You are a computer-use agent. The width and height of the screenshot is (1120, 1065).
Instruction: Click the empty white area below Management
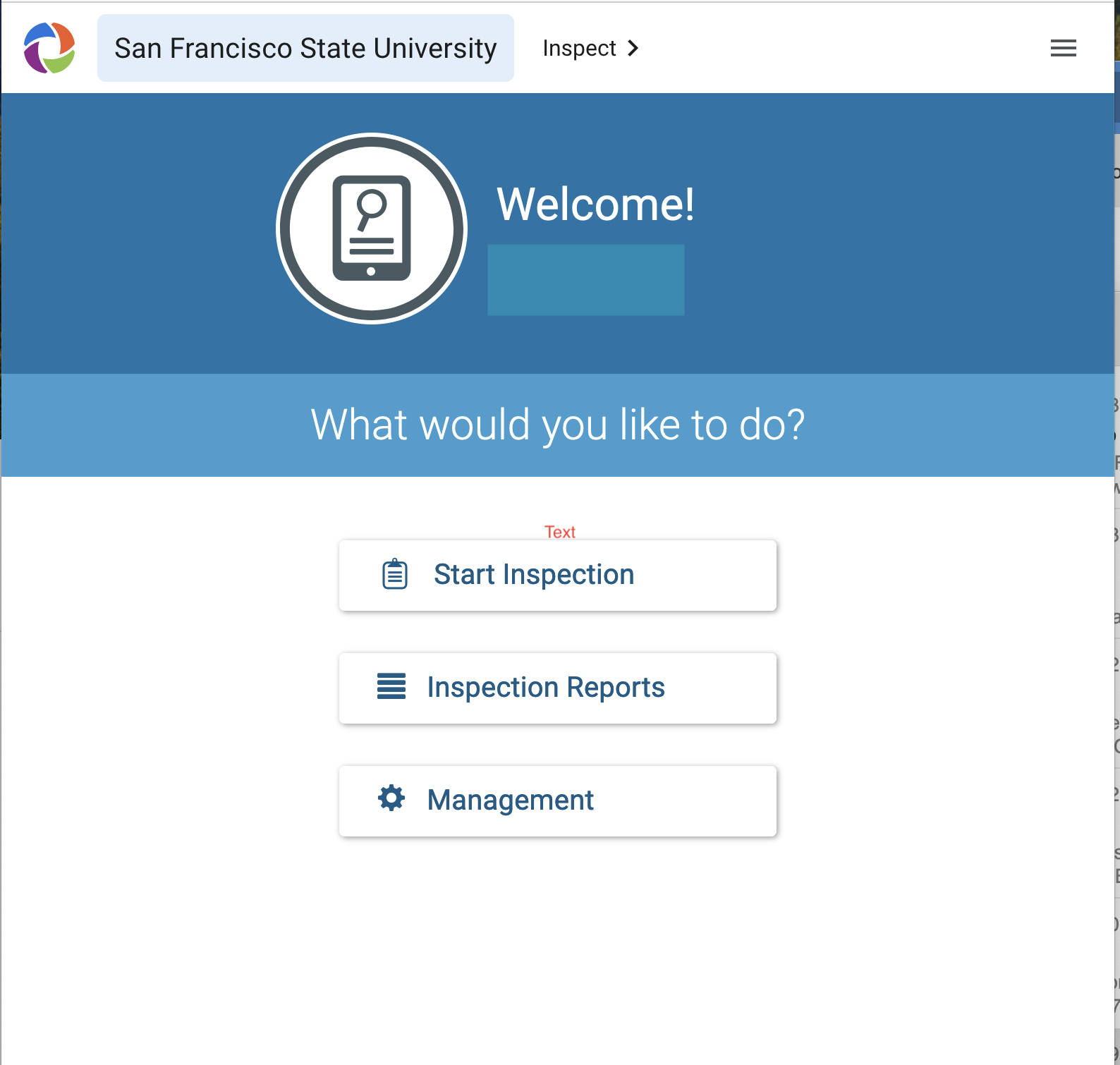click(557, 952)
